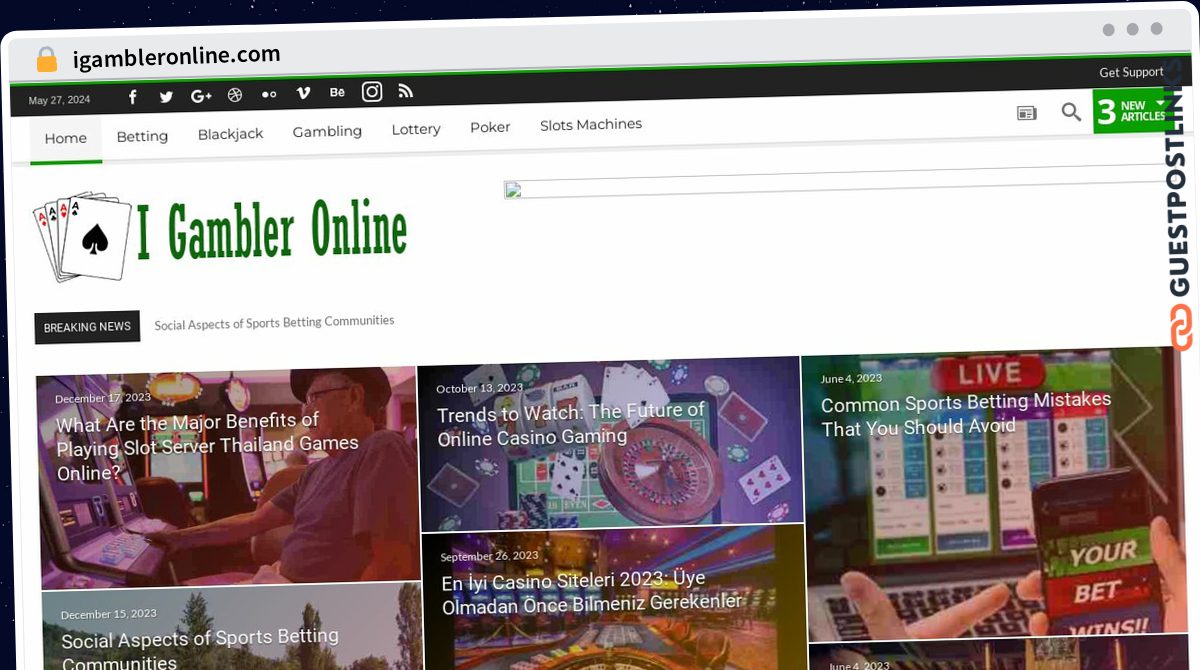Click the December 17, 2023 post date
Screen dimensions: 1200x670
coord(103,398)
